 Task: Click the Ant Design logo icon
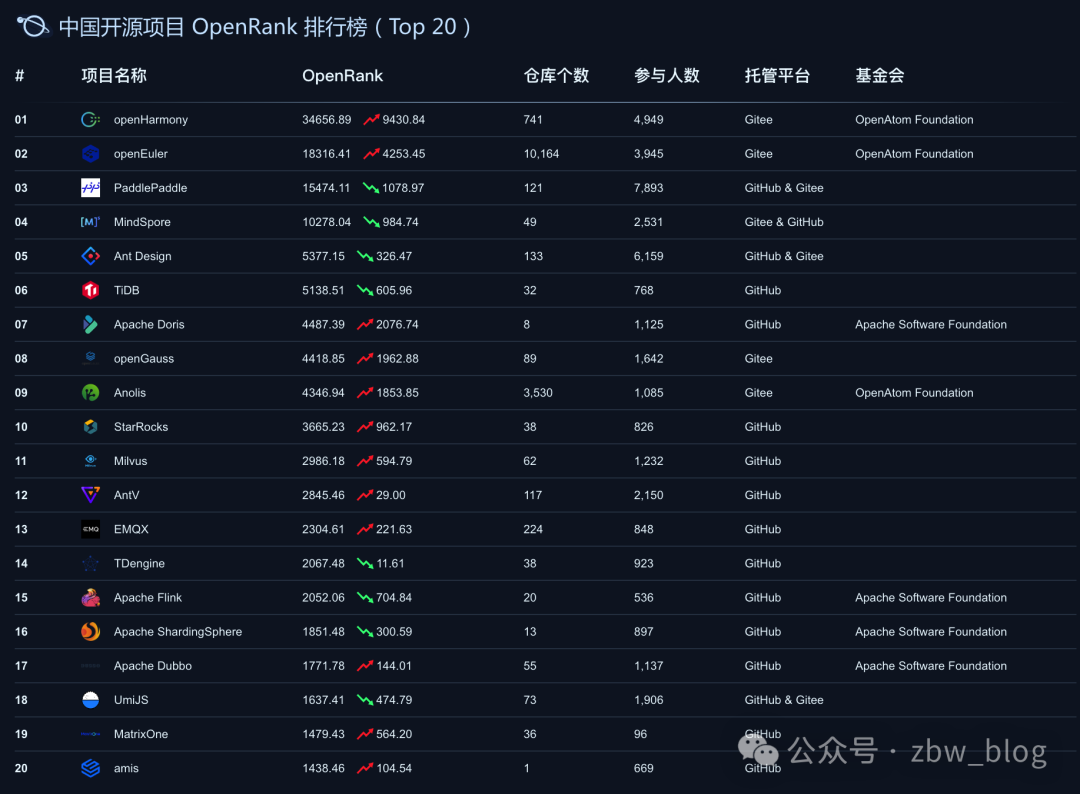tap(90, 256)
